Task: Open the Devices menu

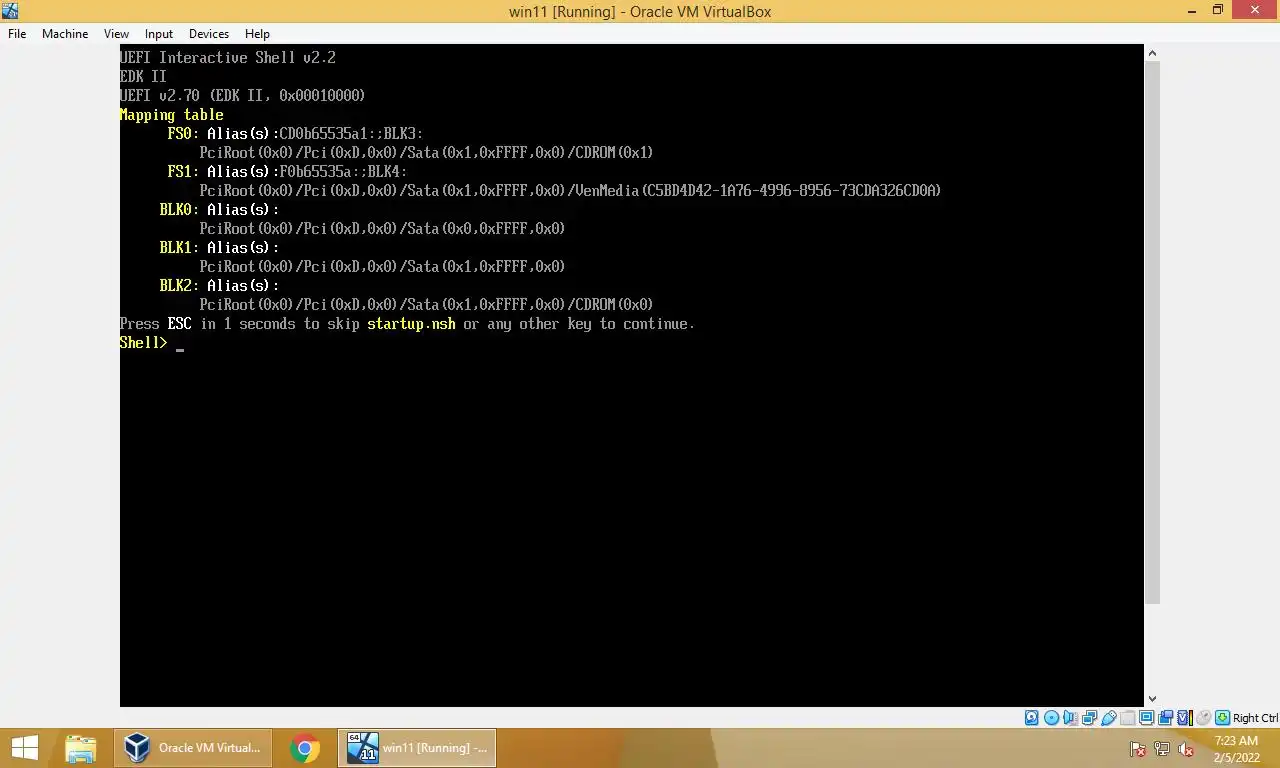Action: (209, 33)
